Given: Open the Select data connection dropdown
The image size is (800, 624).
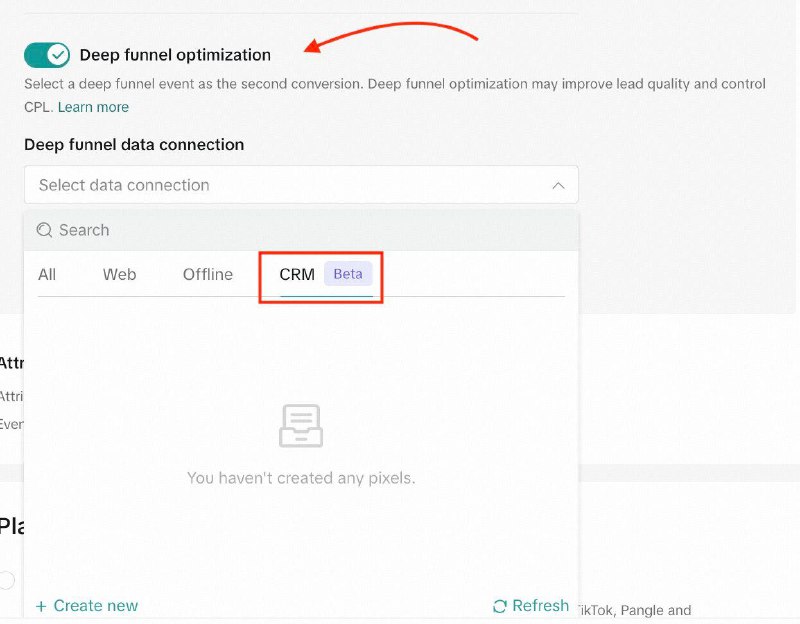Looking at the screenshot, I should pyautogui.click(x=301, y=185).
